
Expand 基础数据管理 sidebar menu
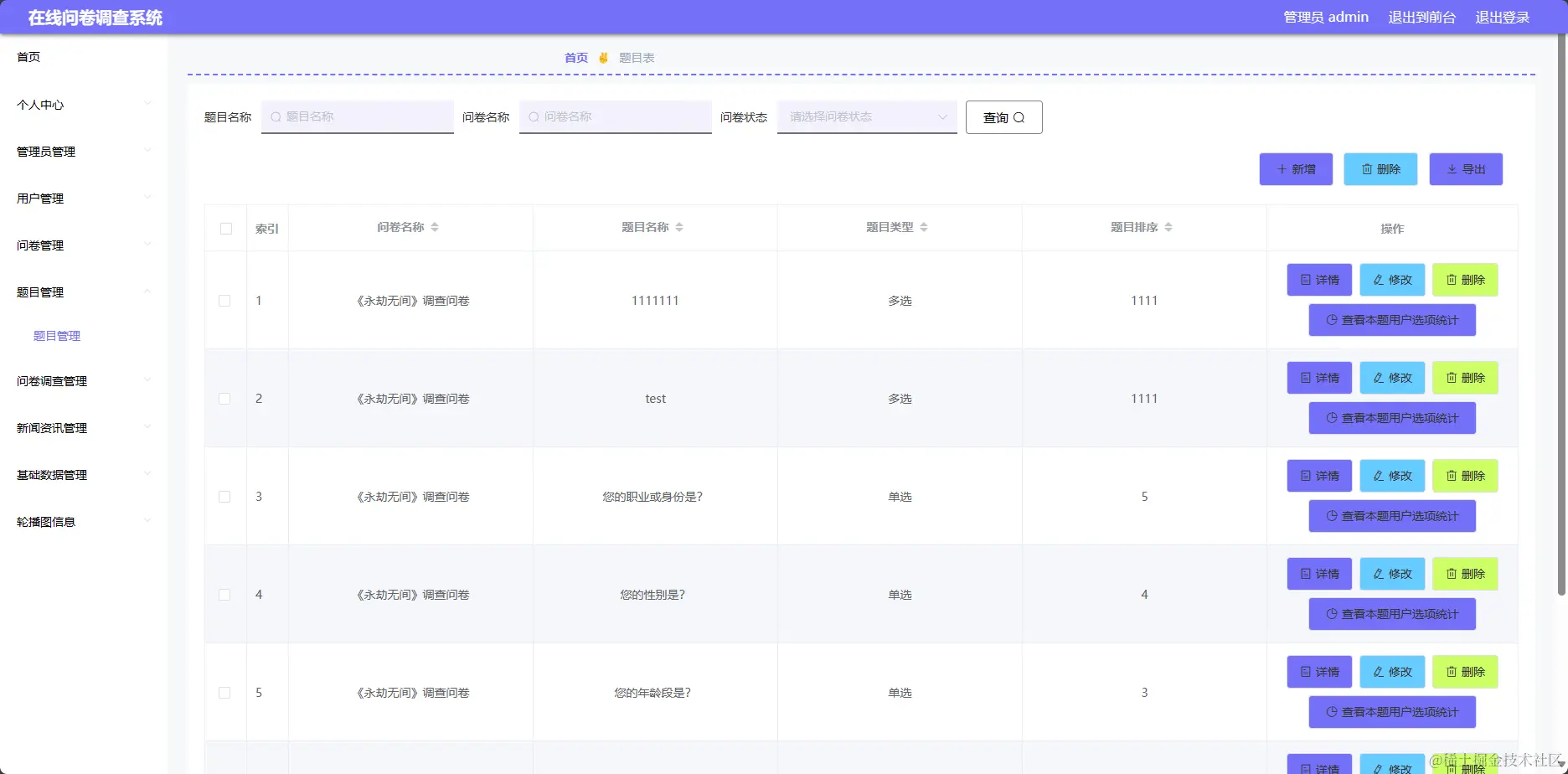[84, 475]
